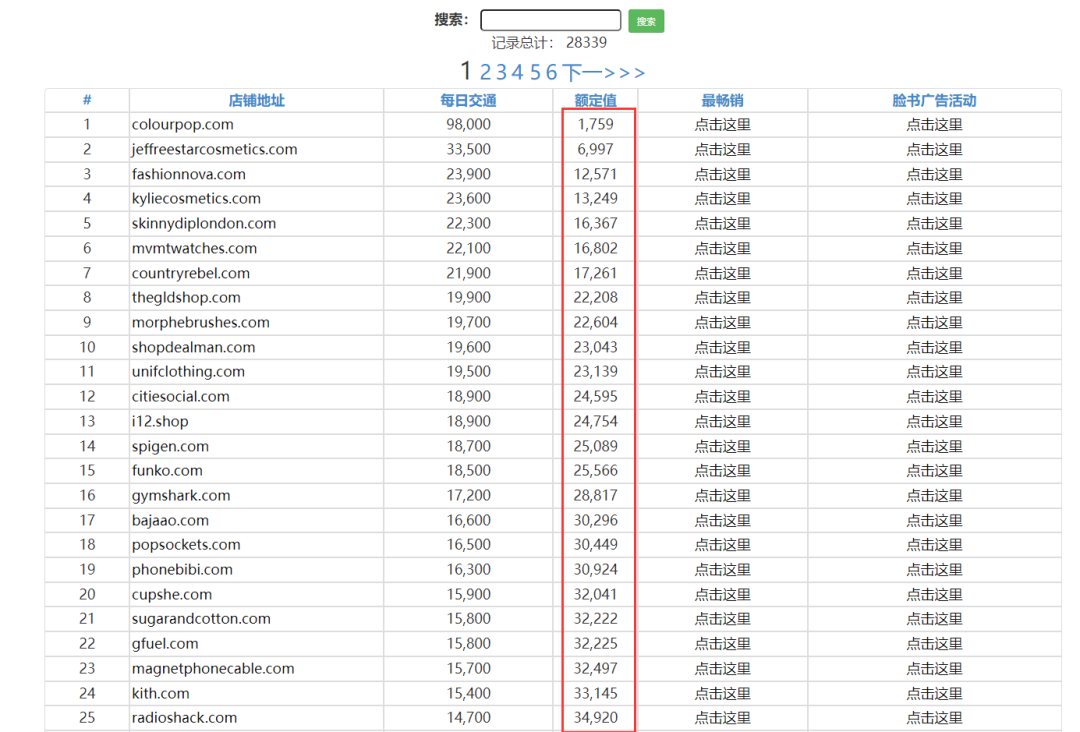Open 脸书广告活动 link for fashionnova.com
1080x732 pixels.
pos(934,174)
